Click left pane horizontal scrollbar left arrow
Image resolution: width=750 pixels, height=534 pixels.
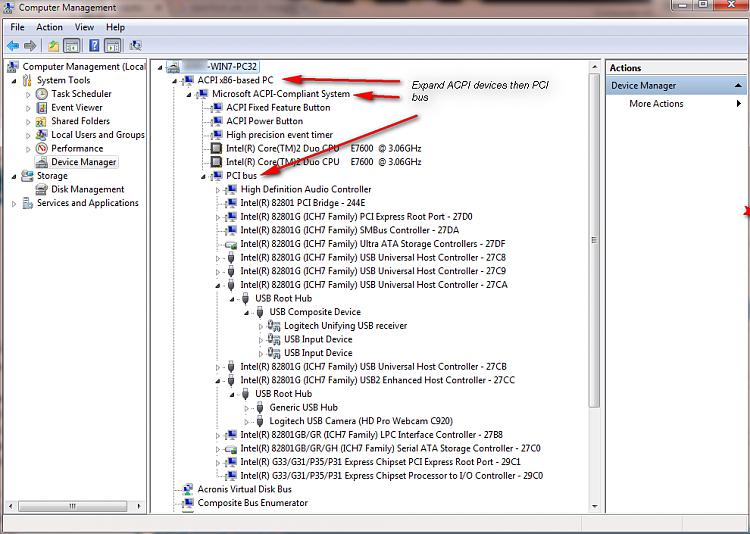(11, 506)
